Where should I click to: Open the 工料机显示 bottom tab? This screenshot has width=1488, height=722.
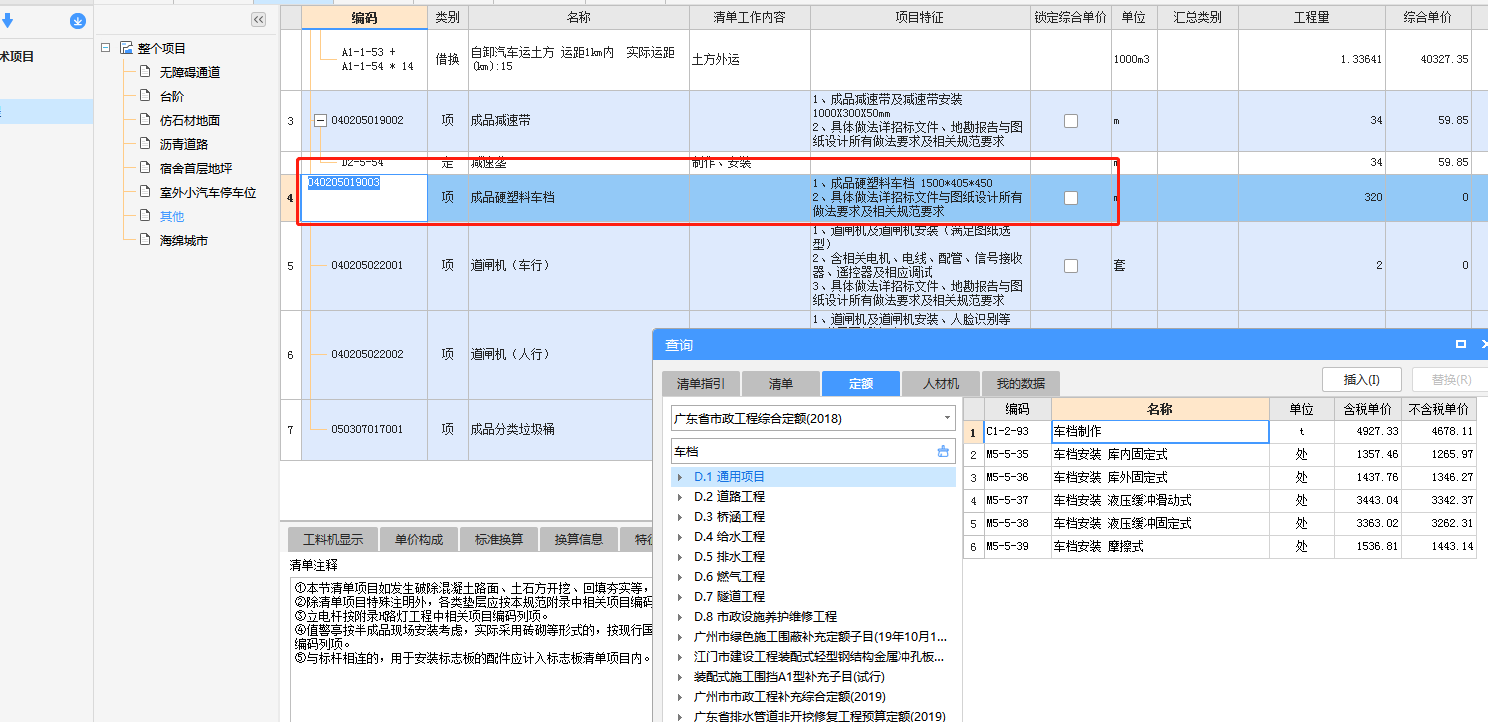(333, 539)
